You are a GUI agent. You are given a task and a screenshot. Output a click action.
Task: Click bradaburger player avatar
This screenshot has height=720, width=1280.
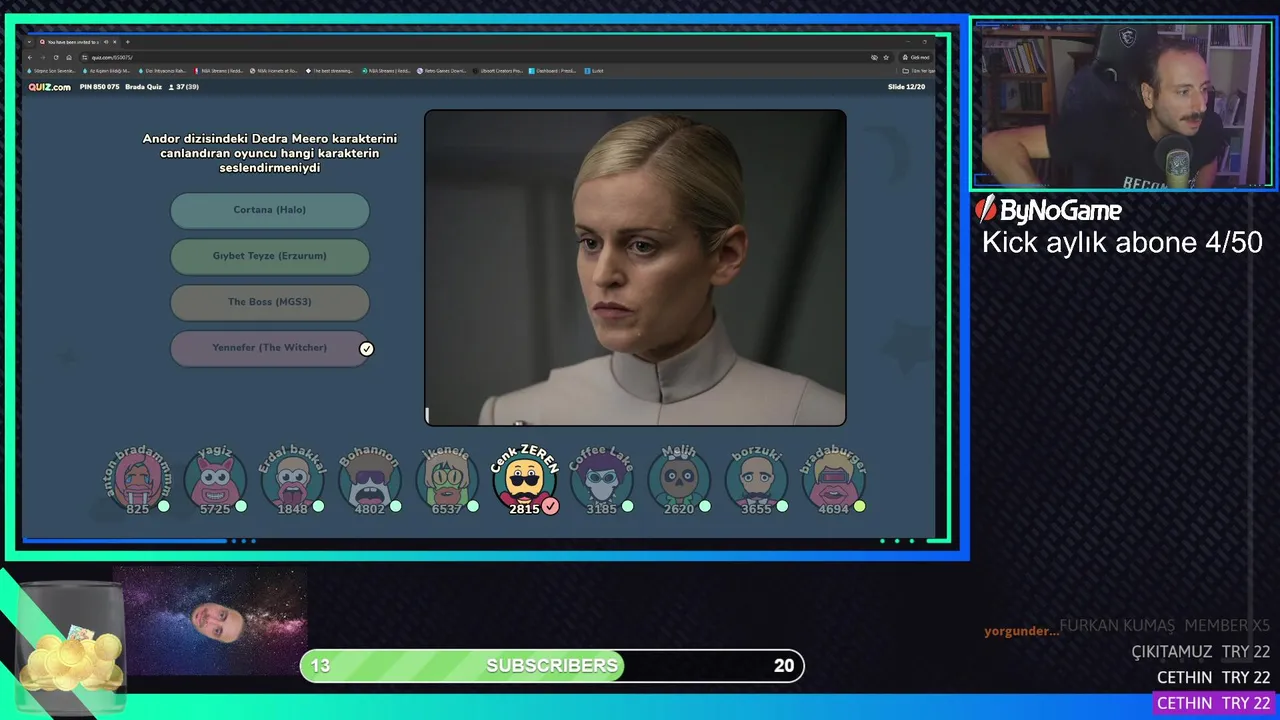click(x=834, y=480)
